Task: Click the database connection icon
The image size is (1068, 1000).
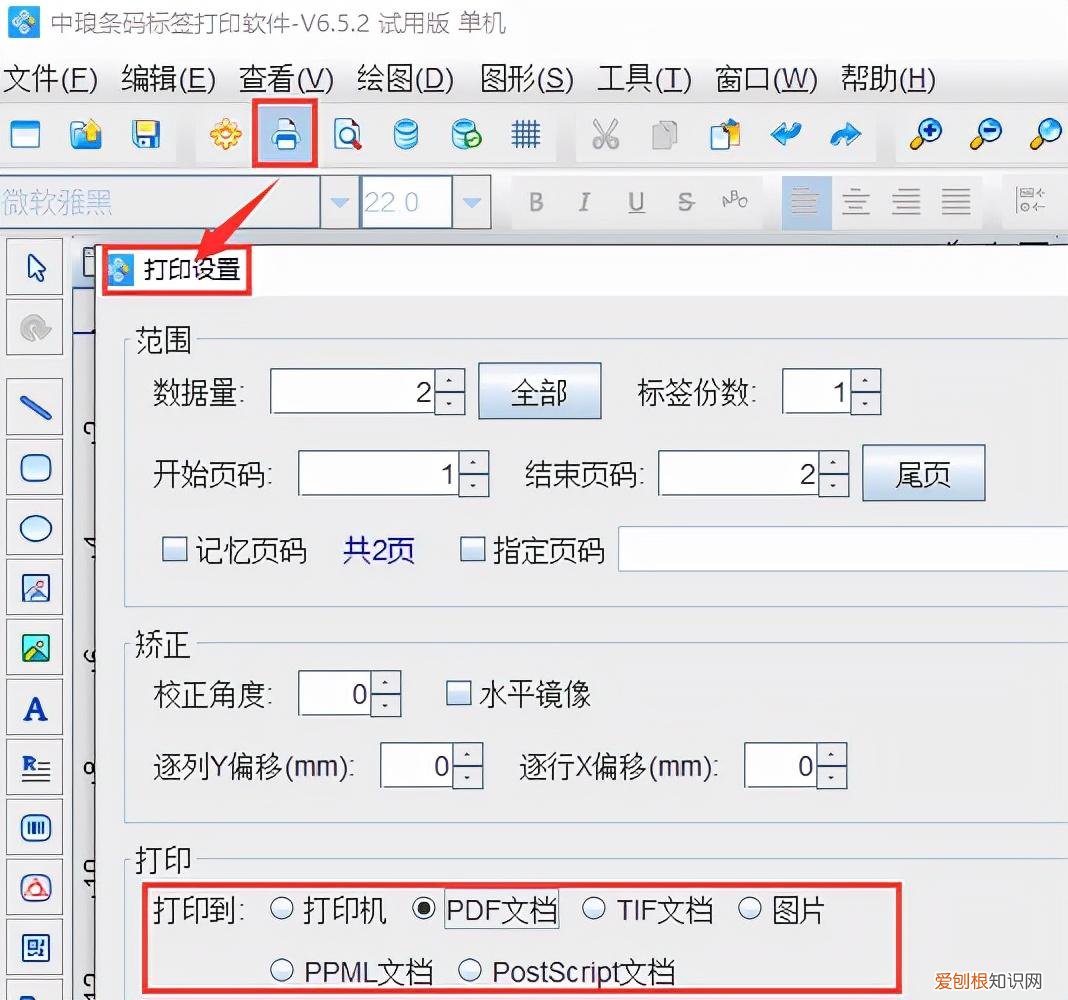Action: tap(406, 135)
